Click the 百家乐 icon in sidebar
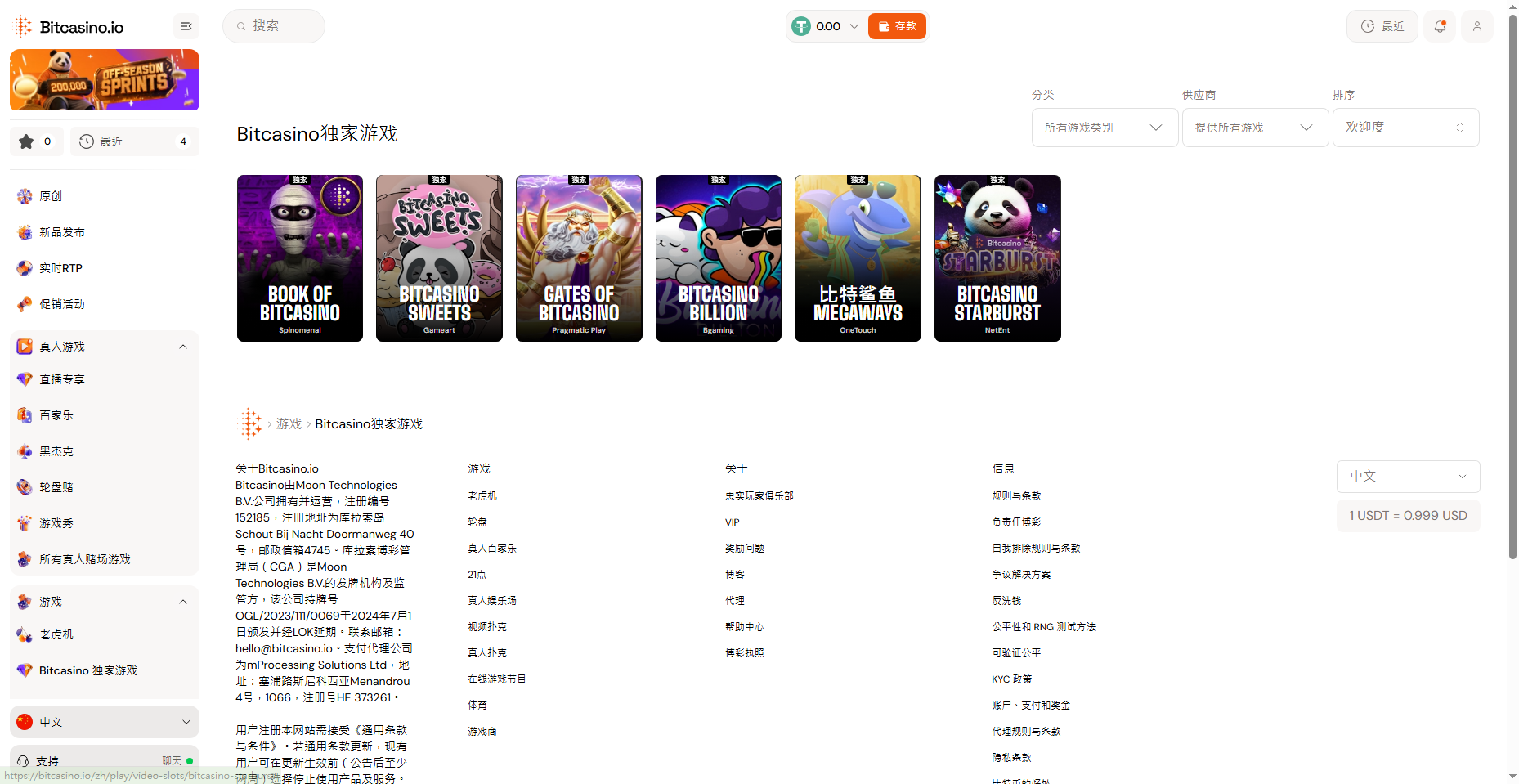This screenshot has width=1519, height=784. (x=25, y=415)
